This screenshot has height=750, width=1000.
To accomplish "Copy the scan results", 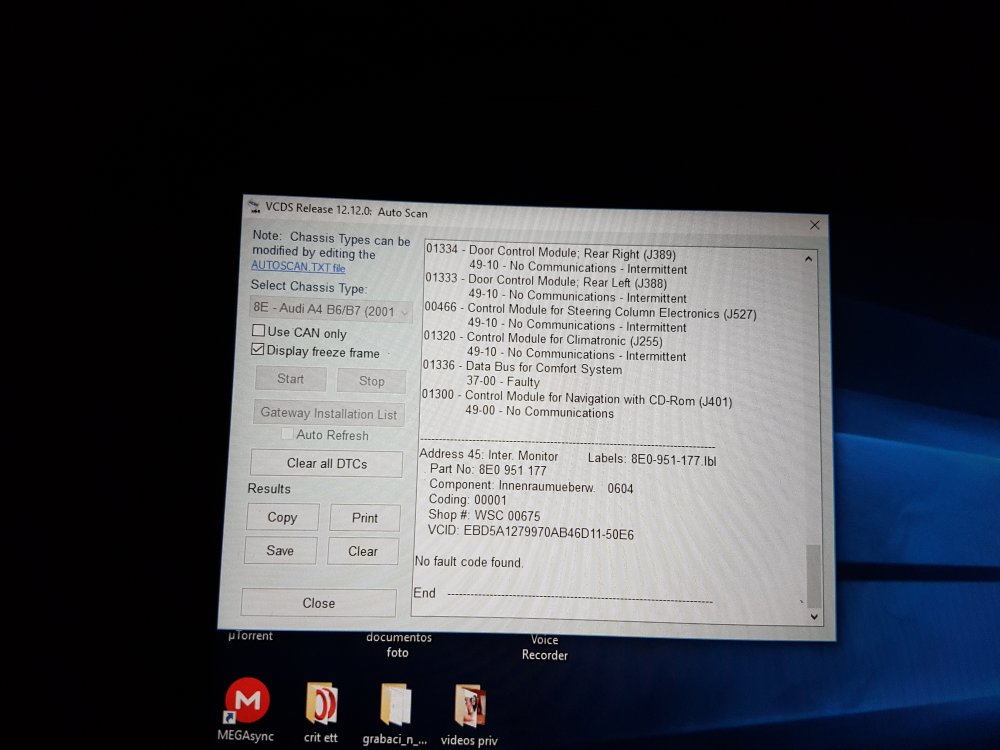I will click(x=282, y=517).
